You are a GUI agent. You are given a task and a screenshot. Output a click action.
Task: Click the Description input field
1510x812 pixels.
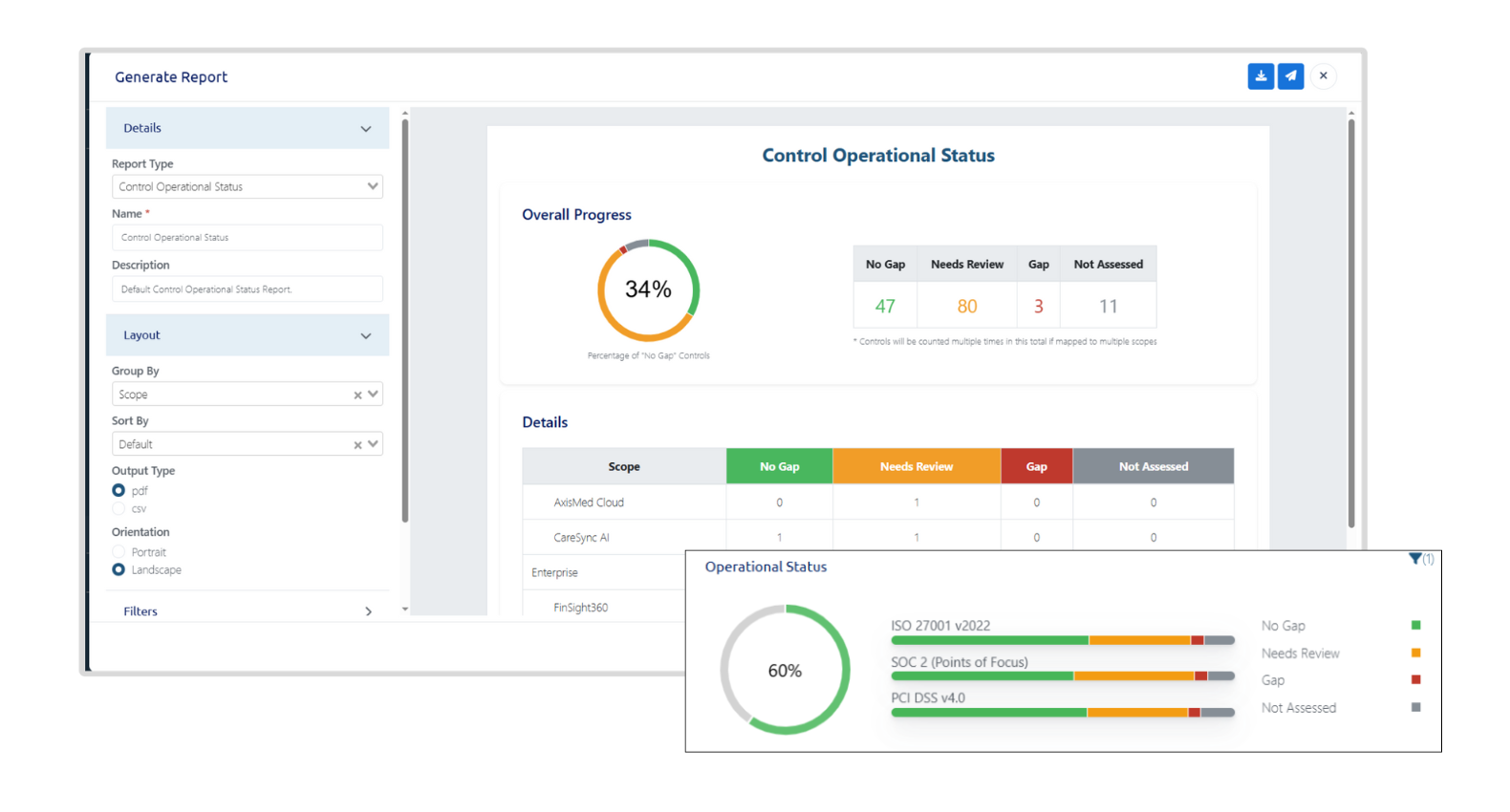[248, 288]
